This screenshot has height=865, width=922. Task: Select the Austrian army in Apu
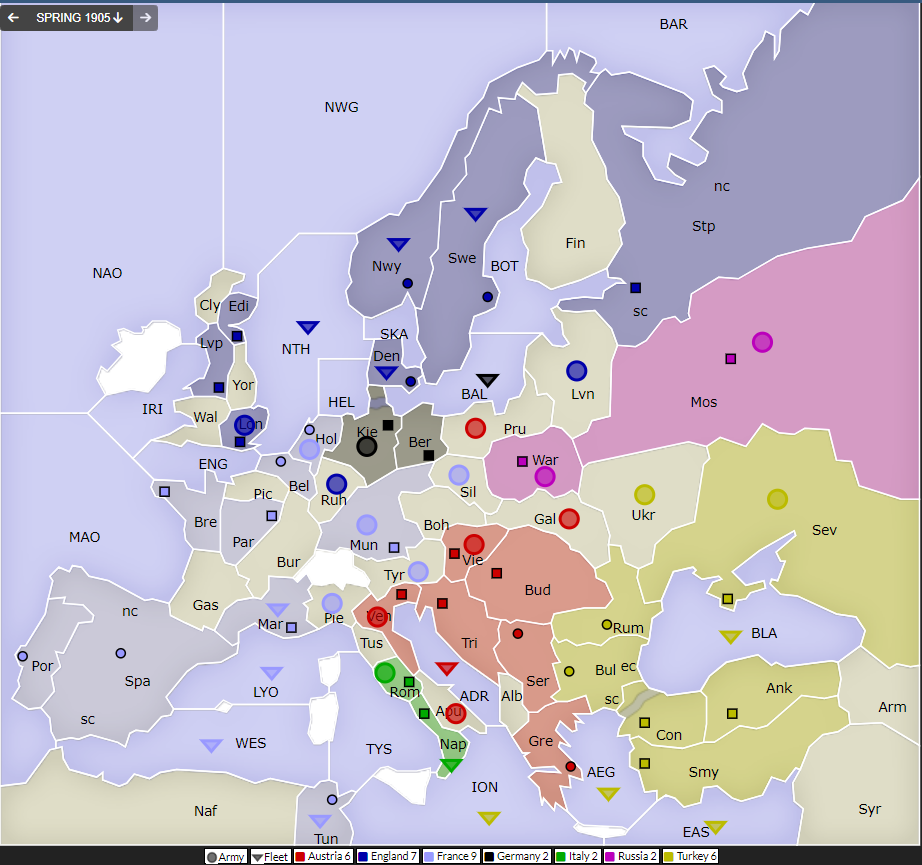455,713
